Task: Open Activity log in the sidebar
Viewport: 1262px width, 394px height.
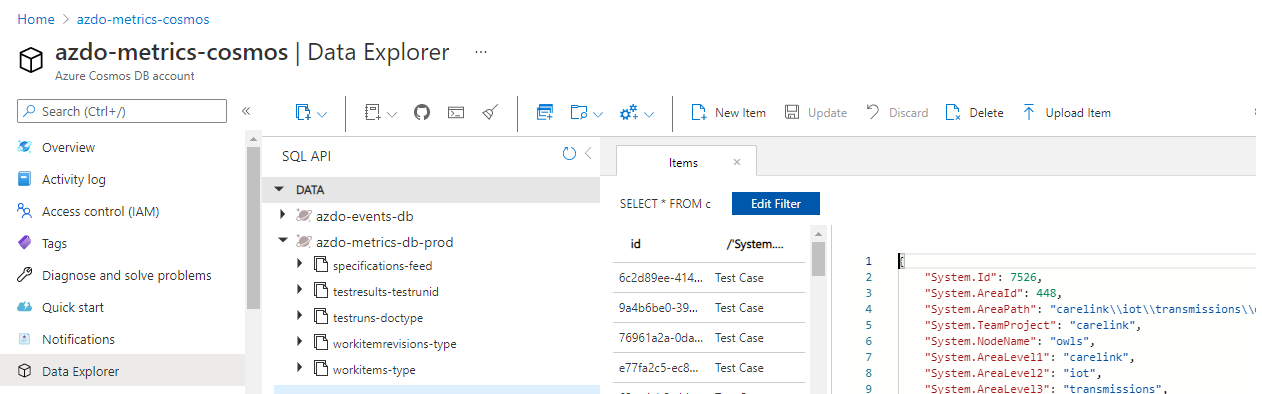Action: 73,179
